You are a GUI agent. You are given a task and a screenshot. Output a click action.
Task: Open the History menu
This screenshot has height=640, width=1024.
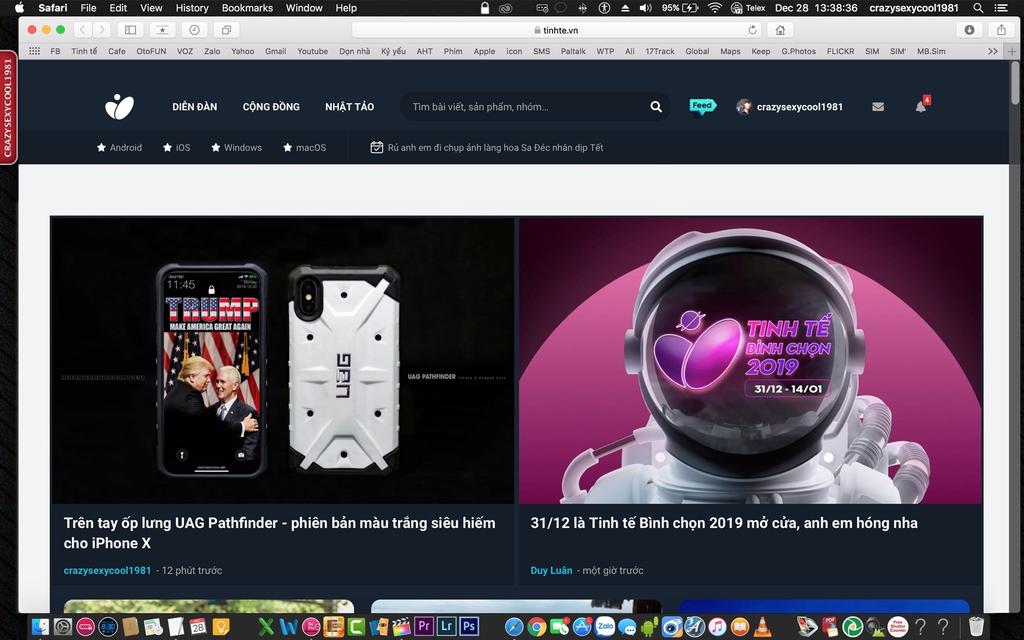[192, 8]
